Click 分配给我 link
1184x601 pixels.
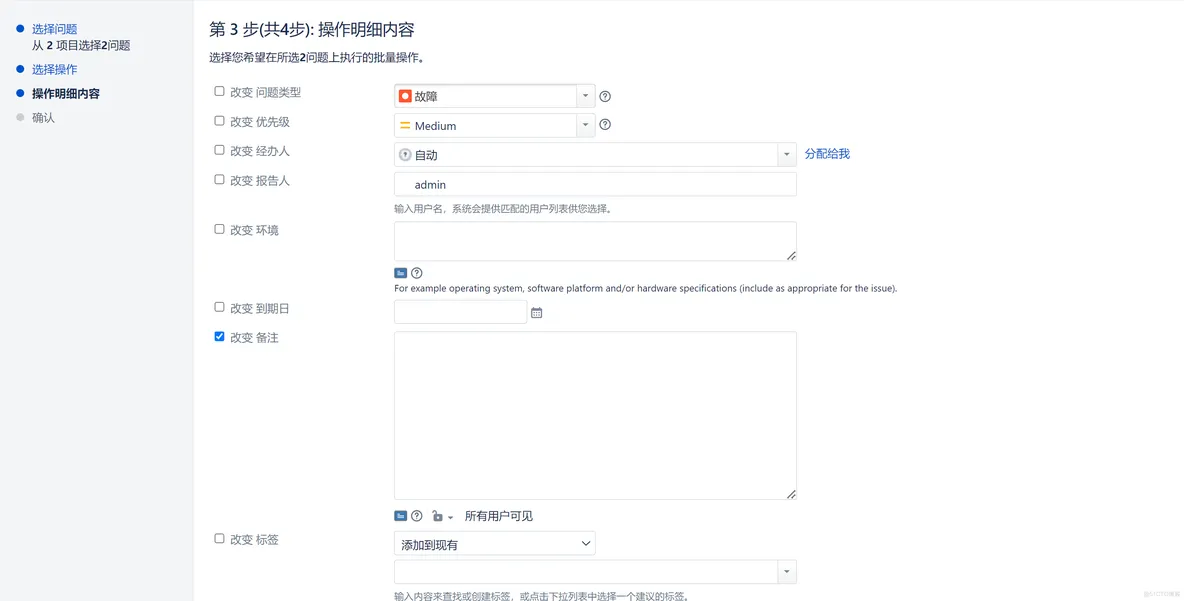coord(827,154)
